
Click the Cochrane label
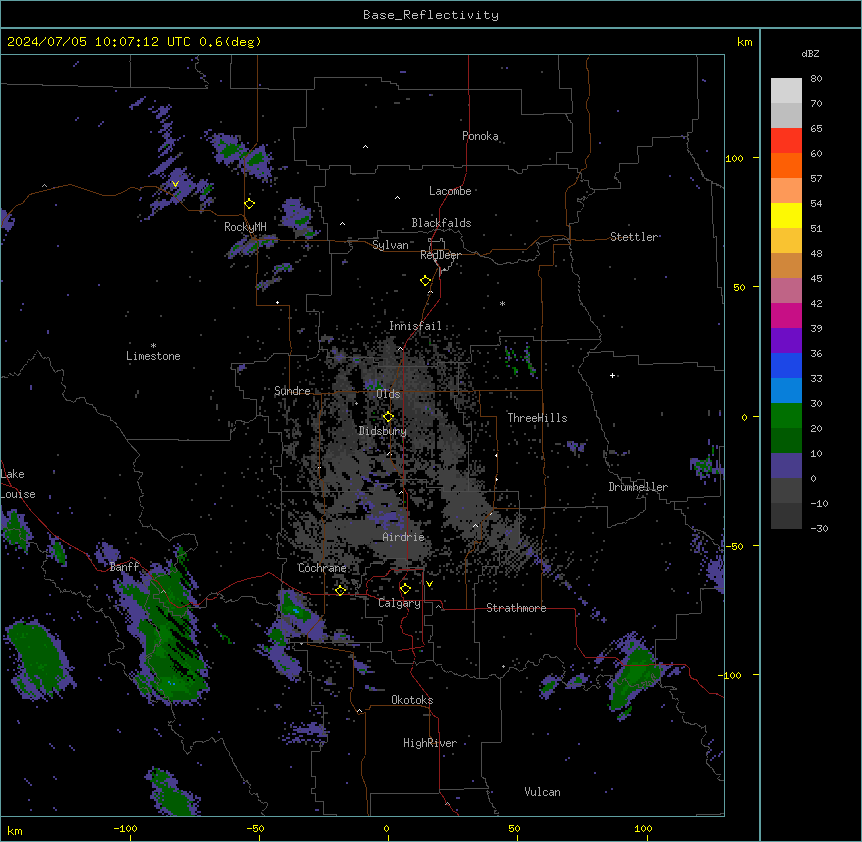click(x=322, y=568)
